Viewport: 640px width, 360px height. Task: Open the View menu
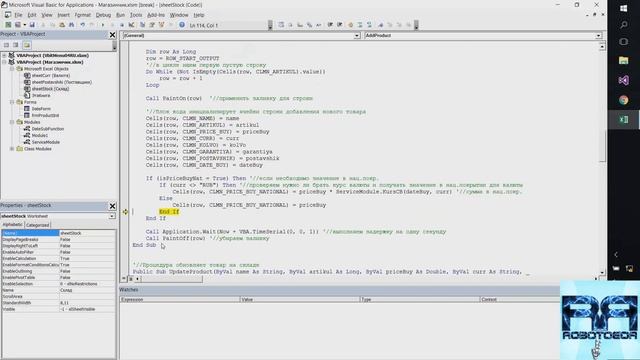point(47,15)
